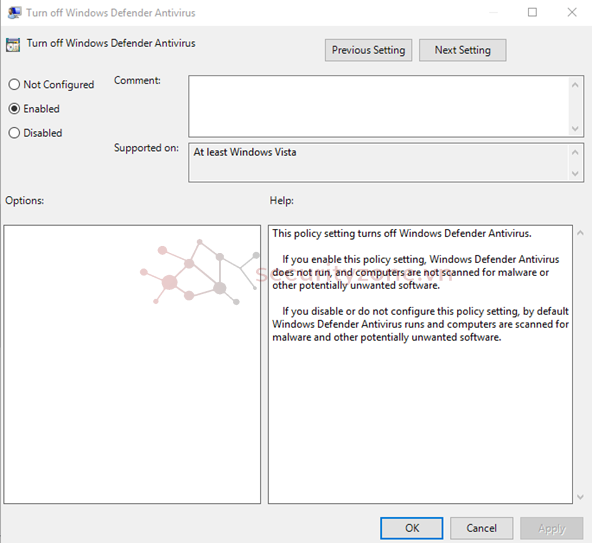Click the 'At least Windows Vista' text
Screen dimensions: 592x543
pyautogui.click(x=245, y=152)
